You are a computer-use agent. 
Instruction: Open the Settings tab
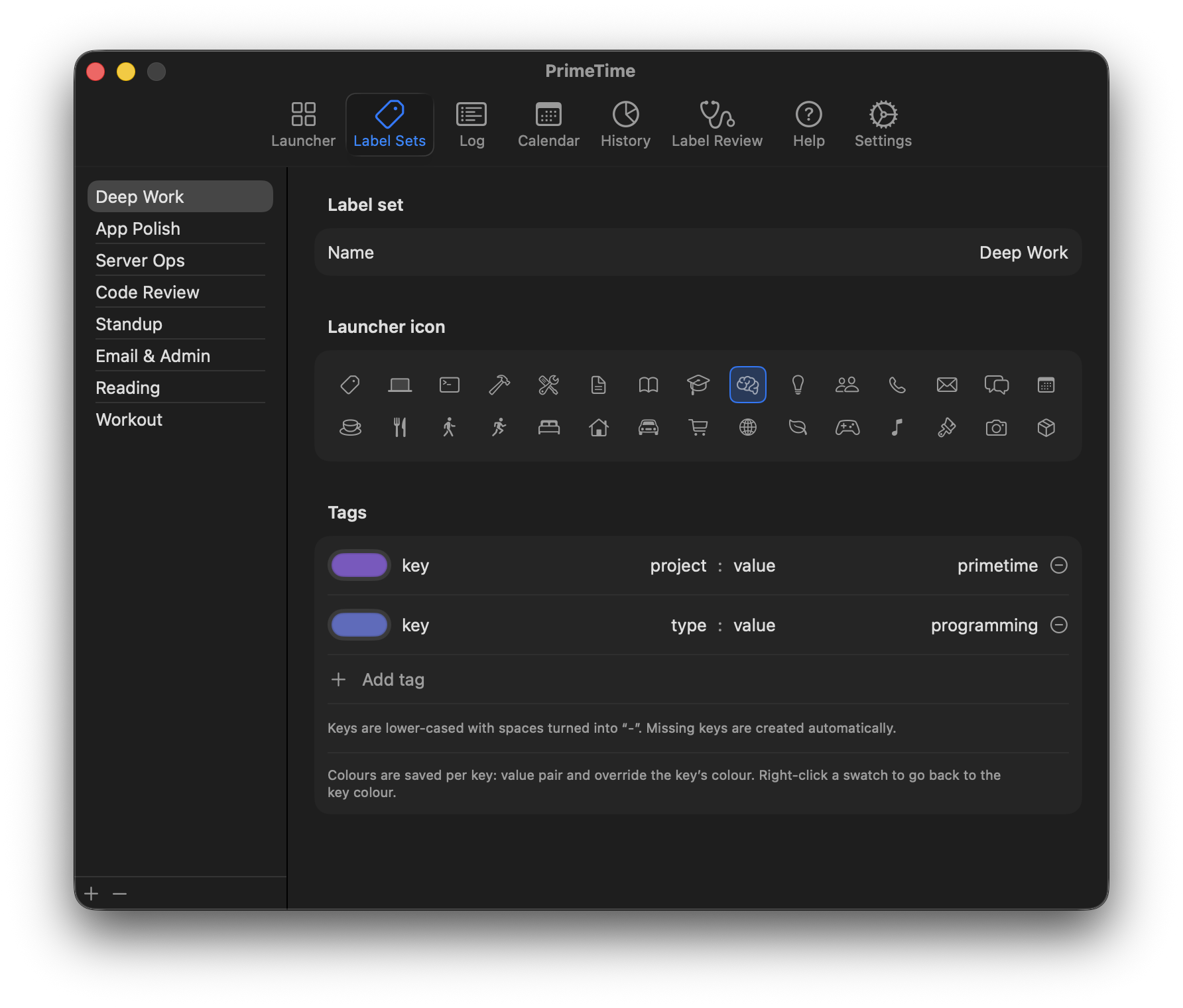(x=883, y=125)
